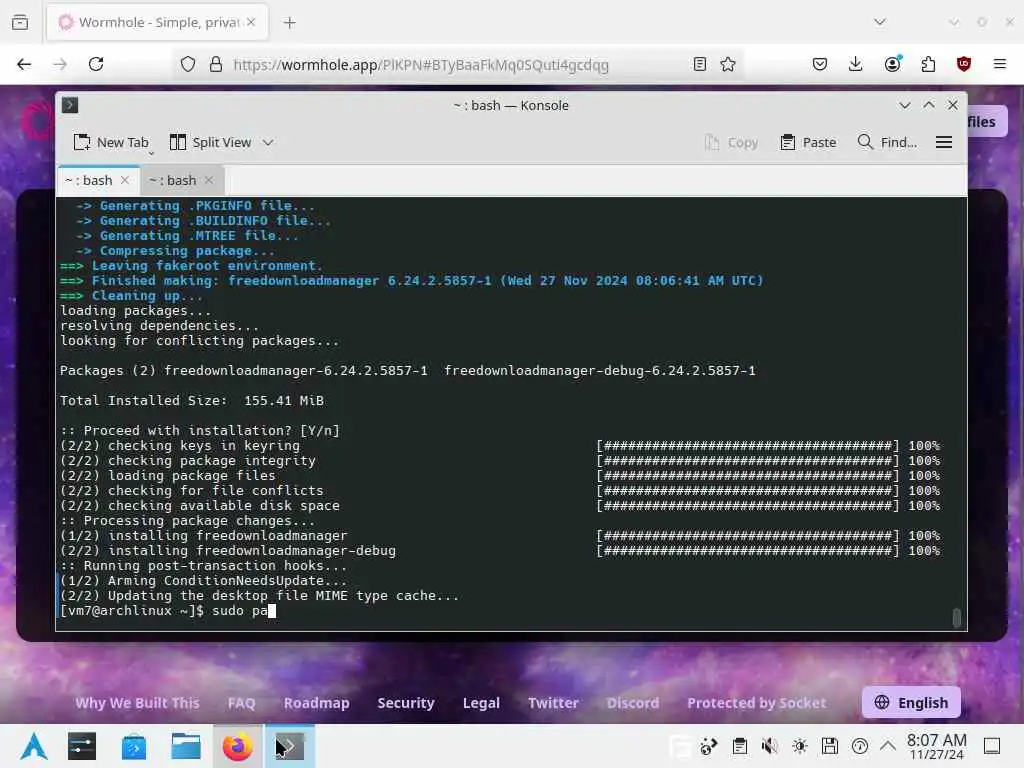Reload the Wormhole page
This screenshot has width=1024, height=768.
tap(96, 64)
